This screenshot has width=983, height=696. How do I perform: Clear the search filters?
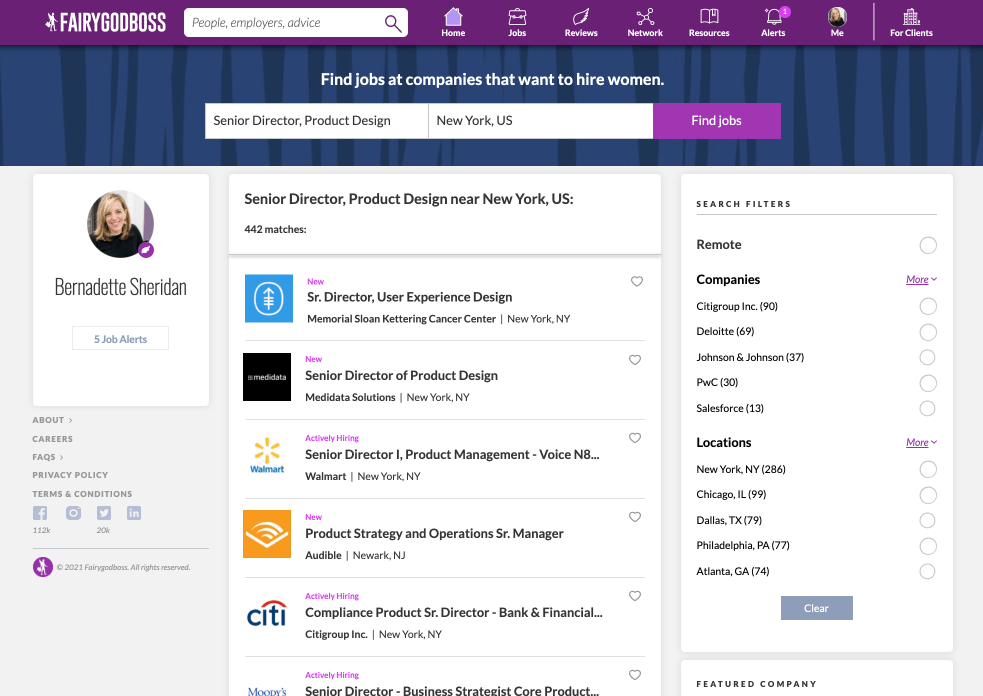[816, 608]
